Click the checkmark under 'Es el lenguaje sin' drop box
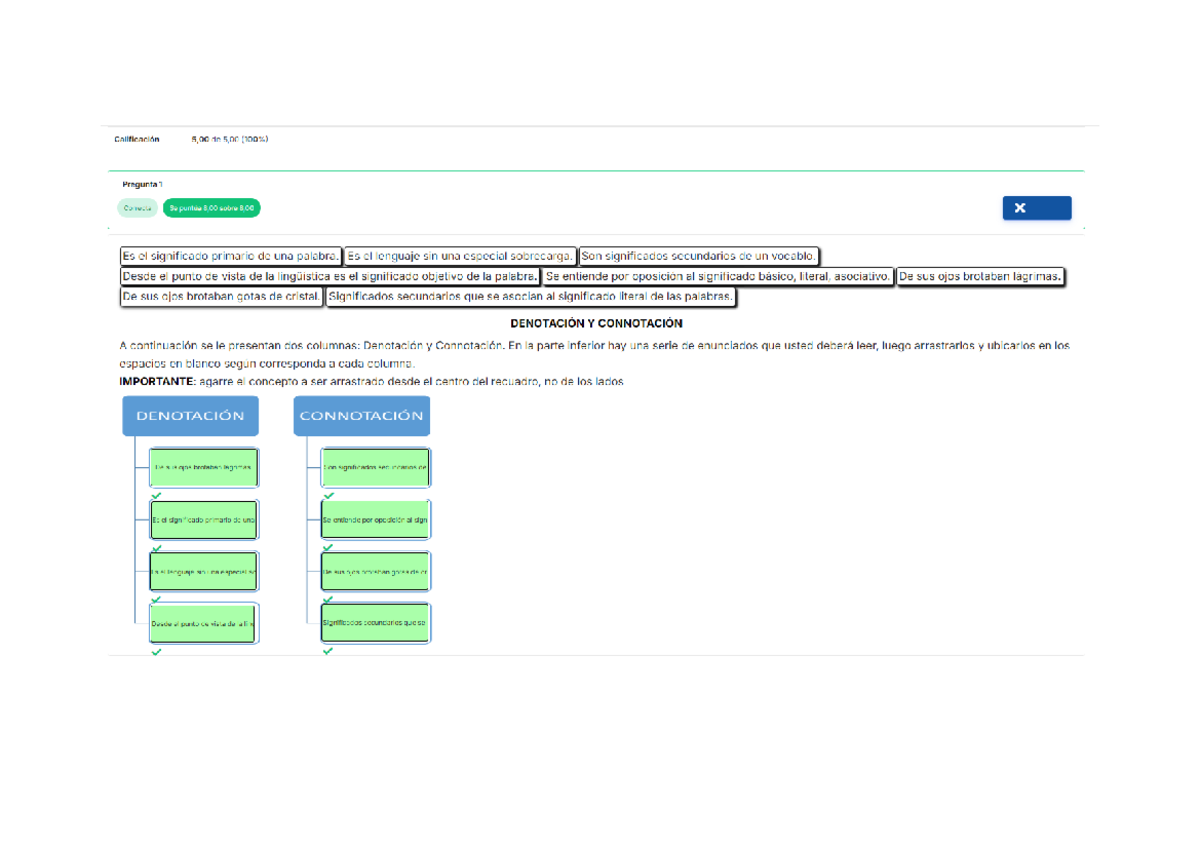 (x=156, y=600)
